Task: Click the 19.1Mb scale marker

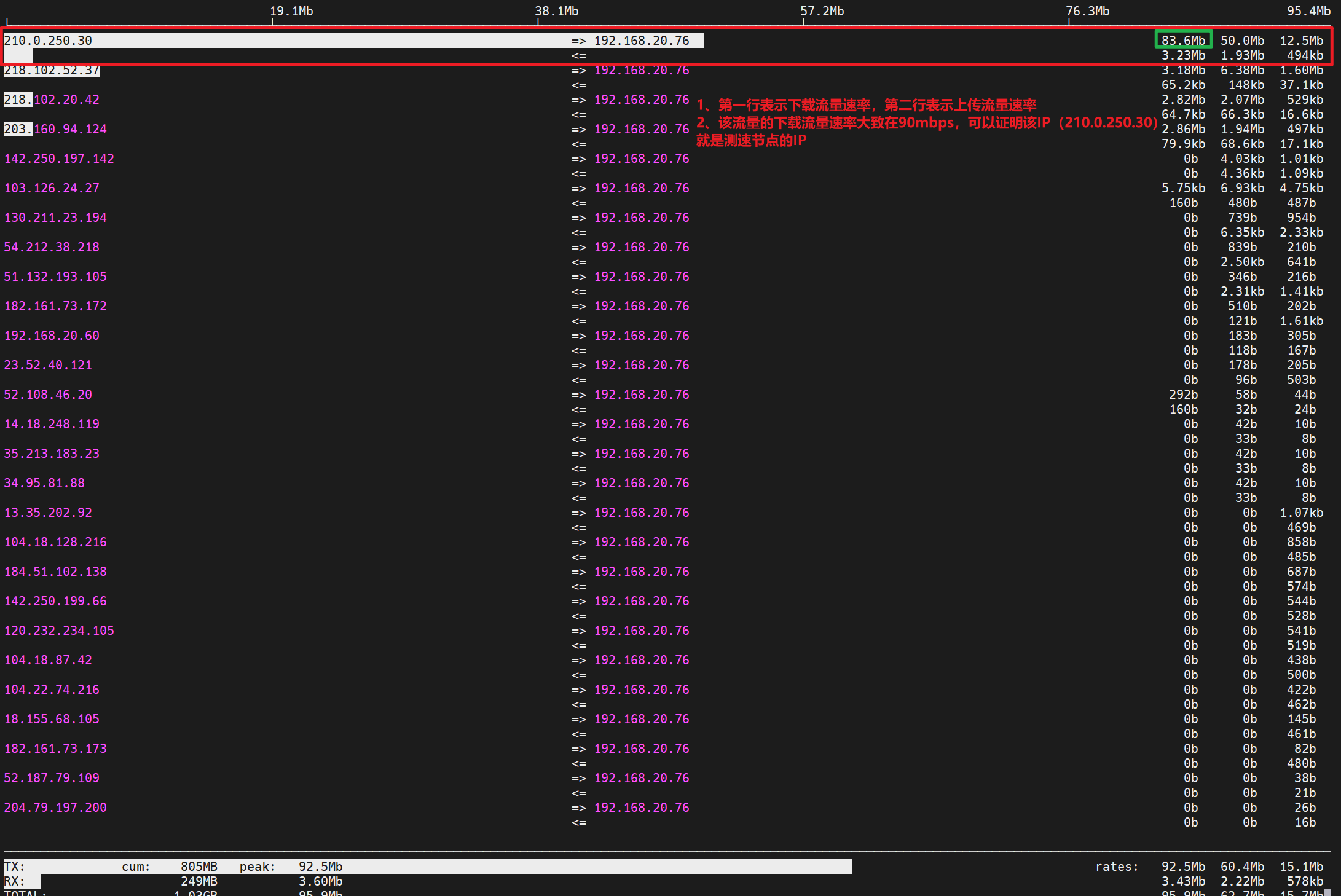Action: [x=291, y=11]
